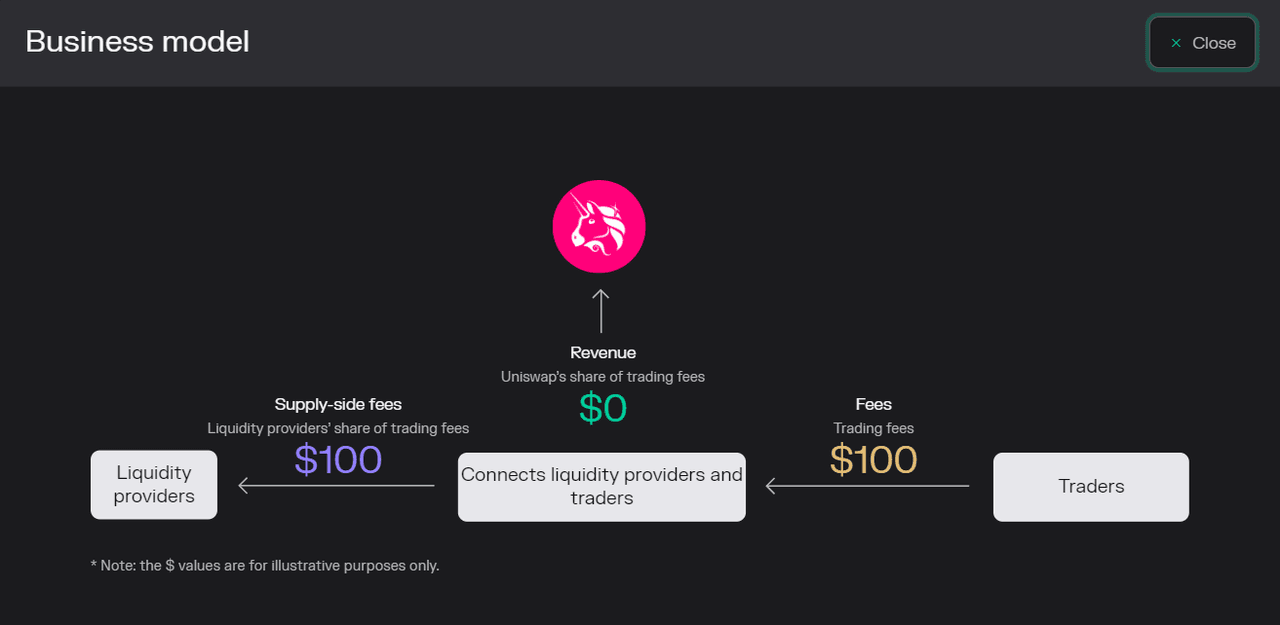
Task: Click the Fees heading above Trading fees
Action: point(873,405)
